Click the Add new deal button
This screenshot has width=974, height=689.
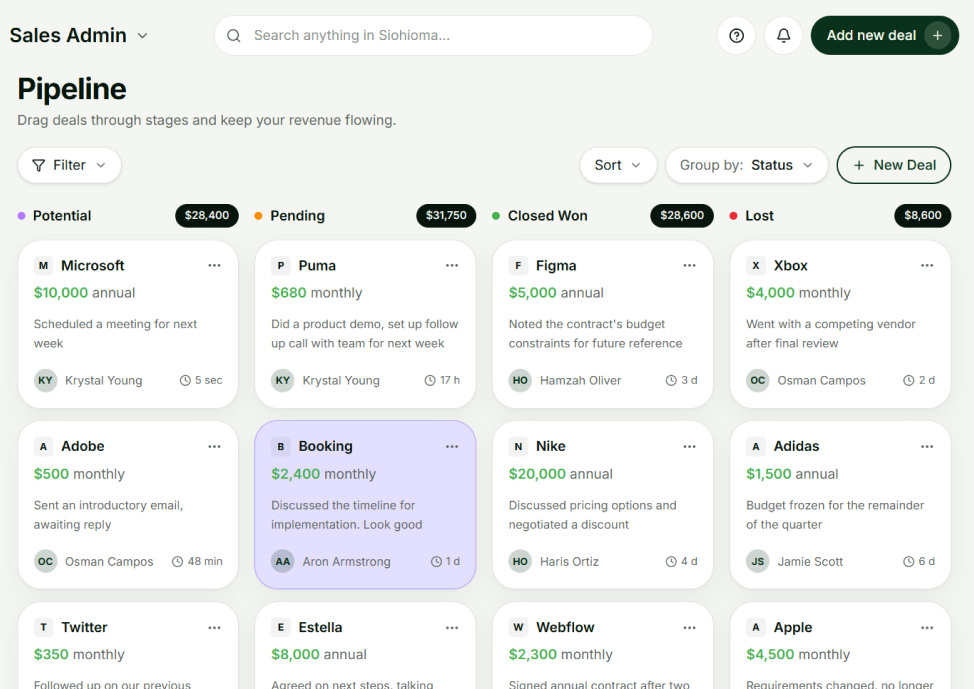[885, 35]
